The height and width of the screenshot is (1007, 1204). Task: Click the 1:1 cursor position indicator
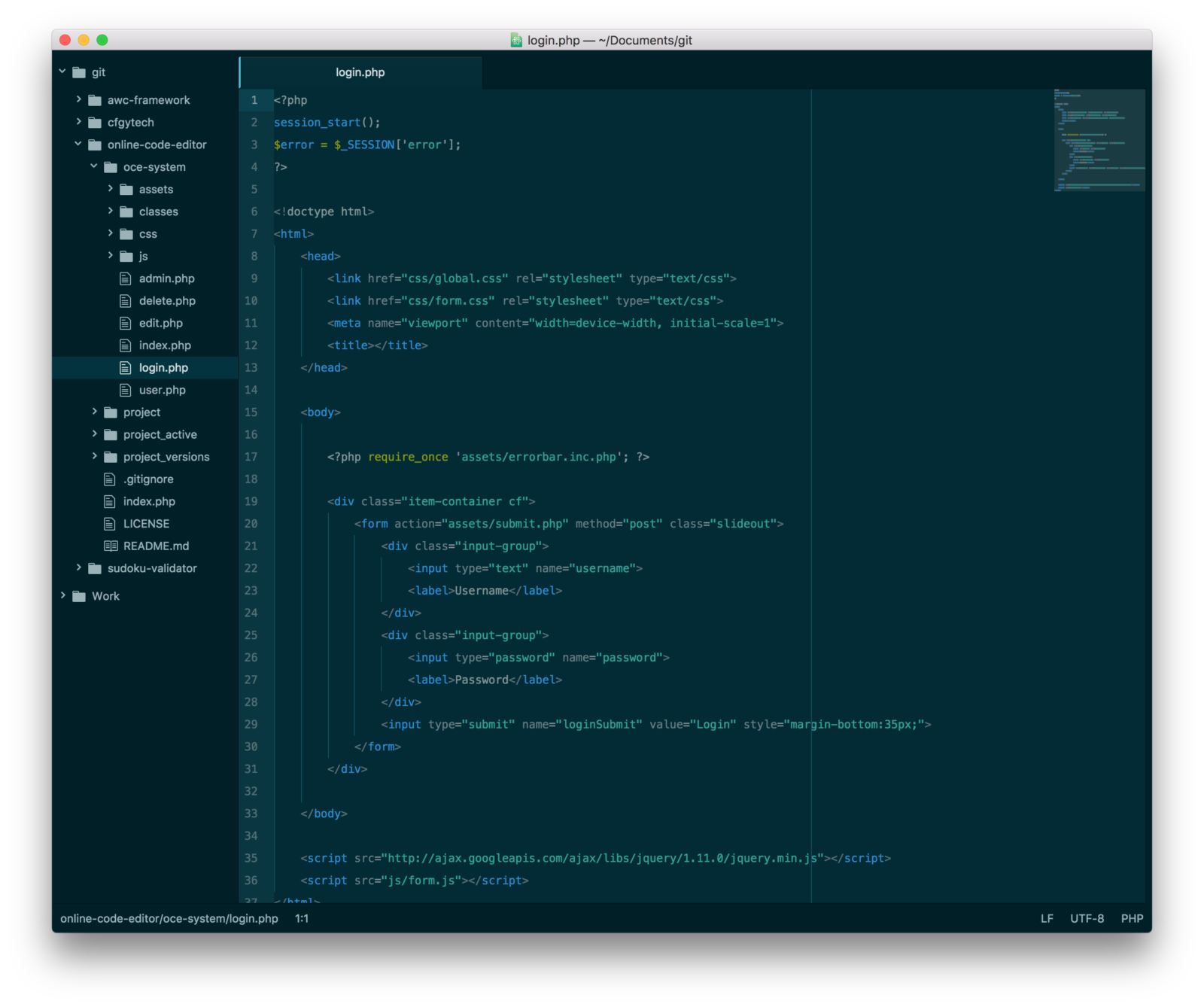[302, 918]
